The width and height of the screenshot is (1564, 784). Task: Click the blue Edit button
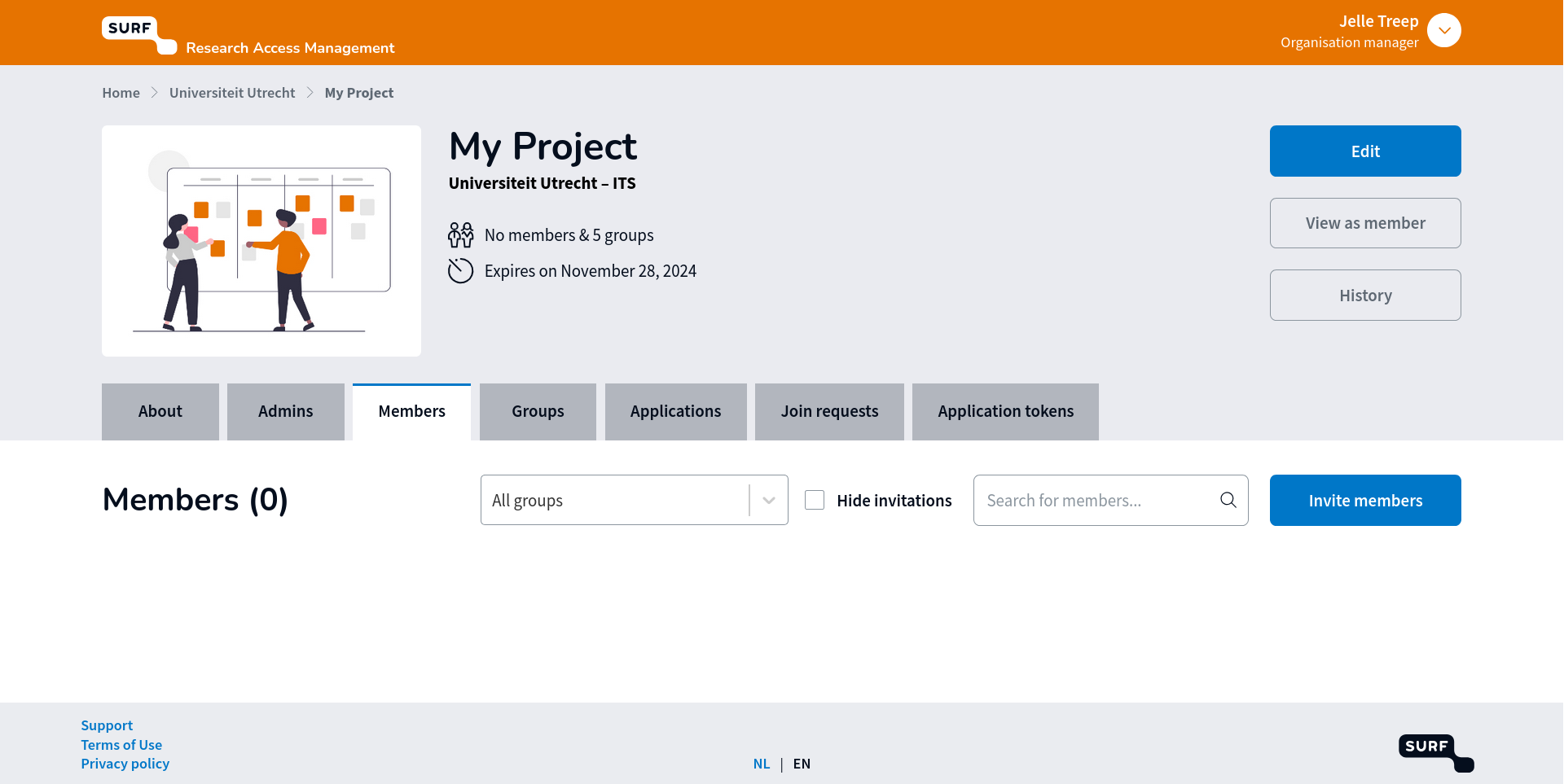(1364, 151)
